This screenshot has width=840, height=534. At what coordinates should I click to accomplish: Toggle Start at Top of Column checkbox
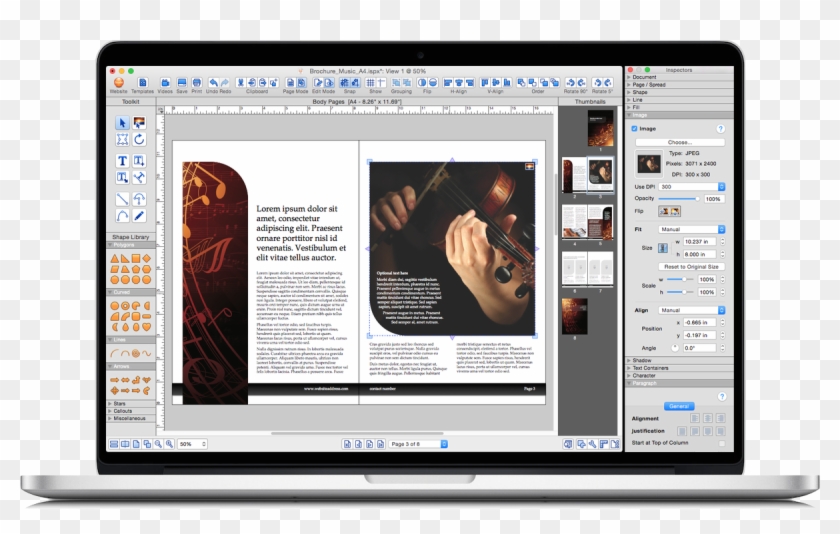[722, 443]
